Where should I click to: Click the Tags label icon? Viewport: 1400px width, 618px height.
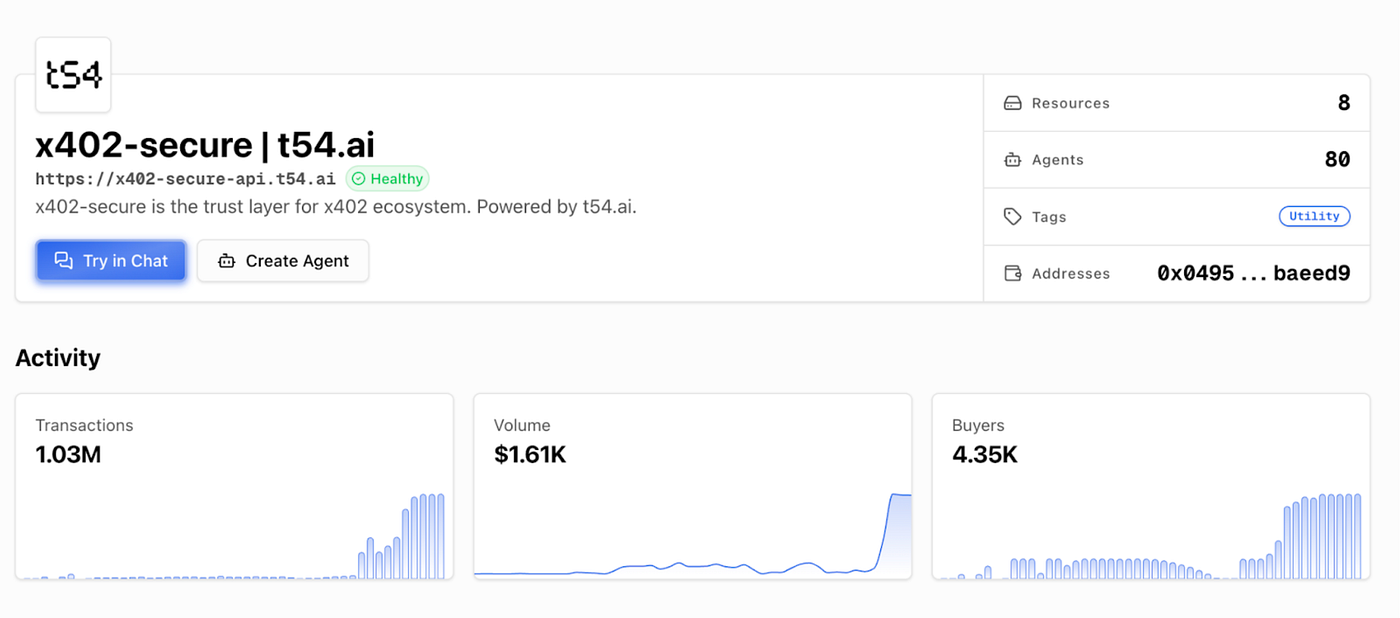[1012, 217]
